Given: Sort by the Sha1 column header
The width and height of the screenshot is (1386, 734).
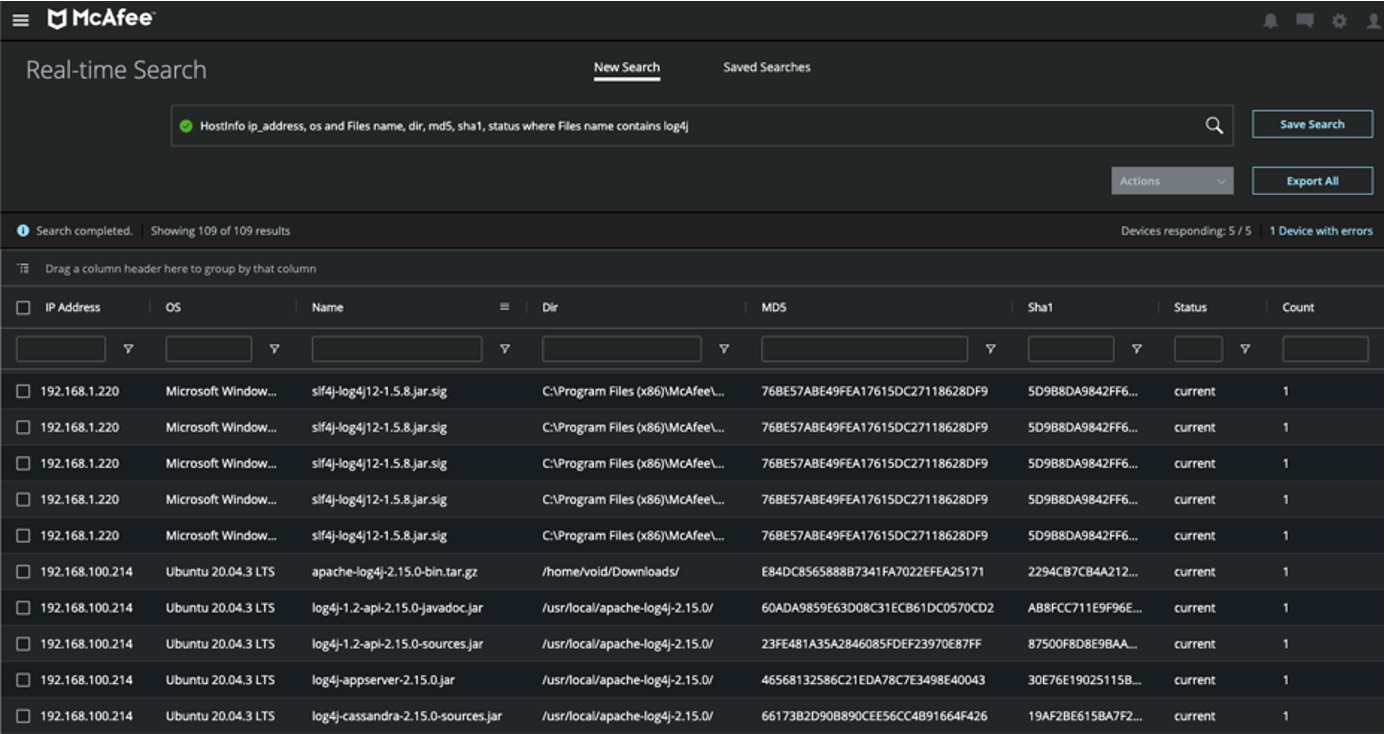Looking at the screenshot, I should coord(1040,308).
